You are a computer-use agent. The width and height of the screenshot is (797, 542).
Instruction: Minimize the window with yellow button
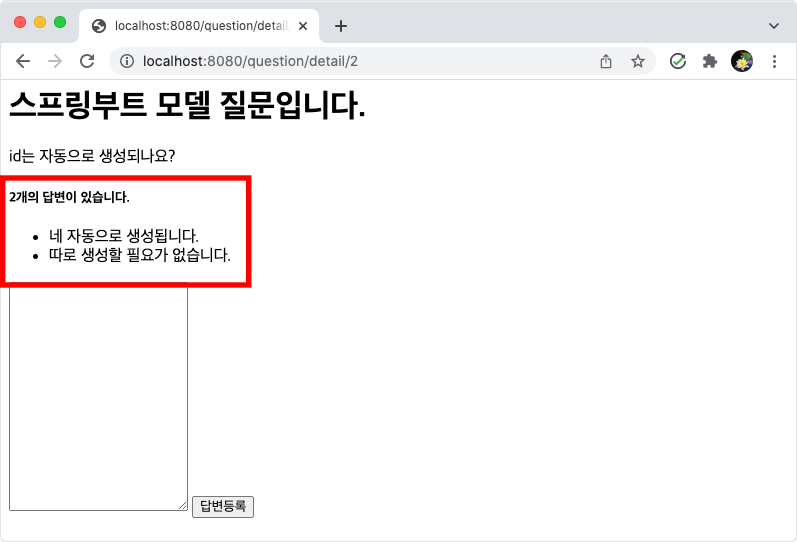[x=40, y=22]
